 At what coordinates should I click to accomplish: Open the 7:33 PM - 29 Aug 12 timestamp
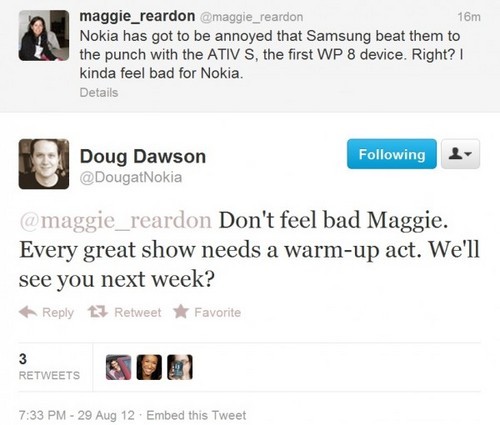77,415
